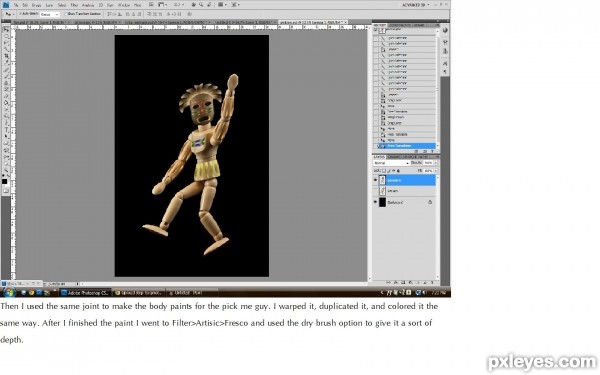Open the zoom level dropdown in application bar

click(x=179, y=5)
